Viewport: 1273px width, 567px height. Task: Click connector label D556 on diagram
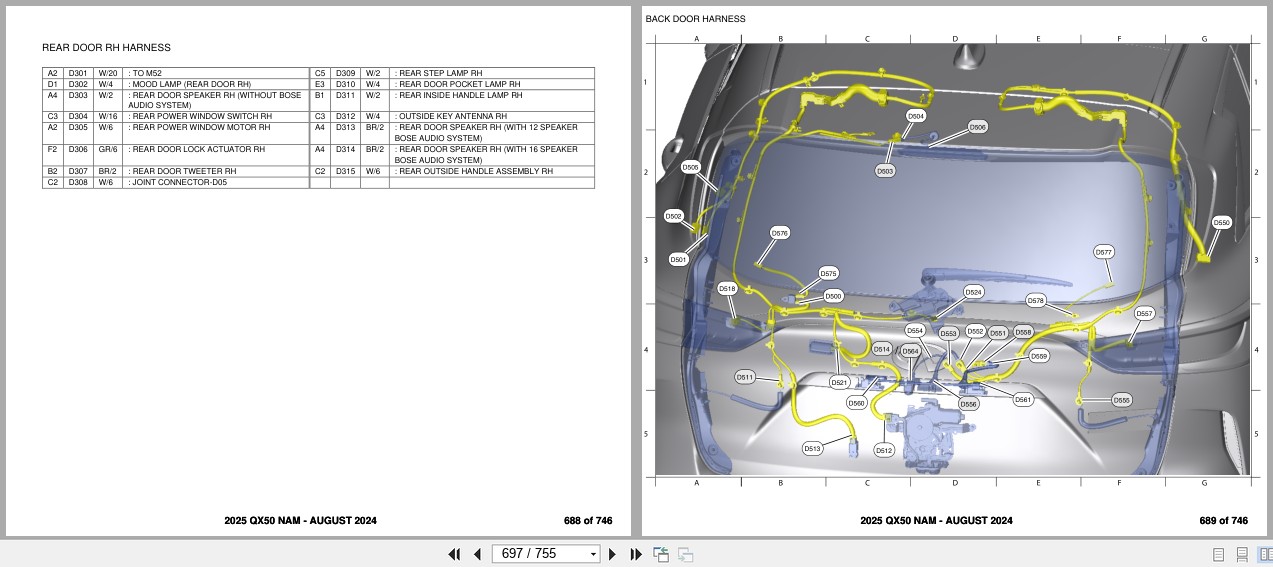[968, 404]
